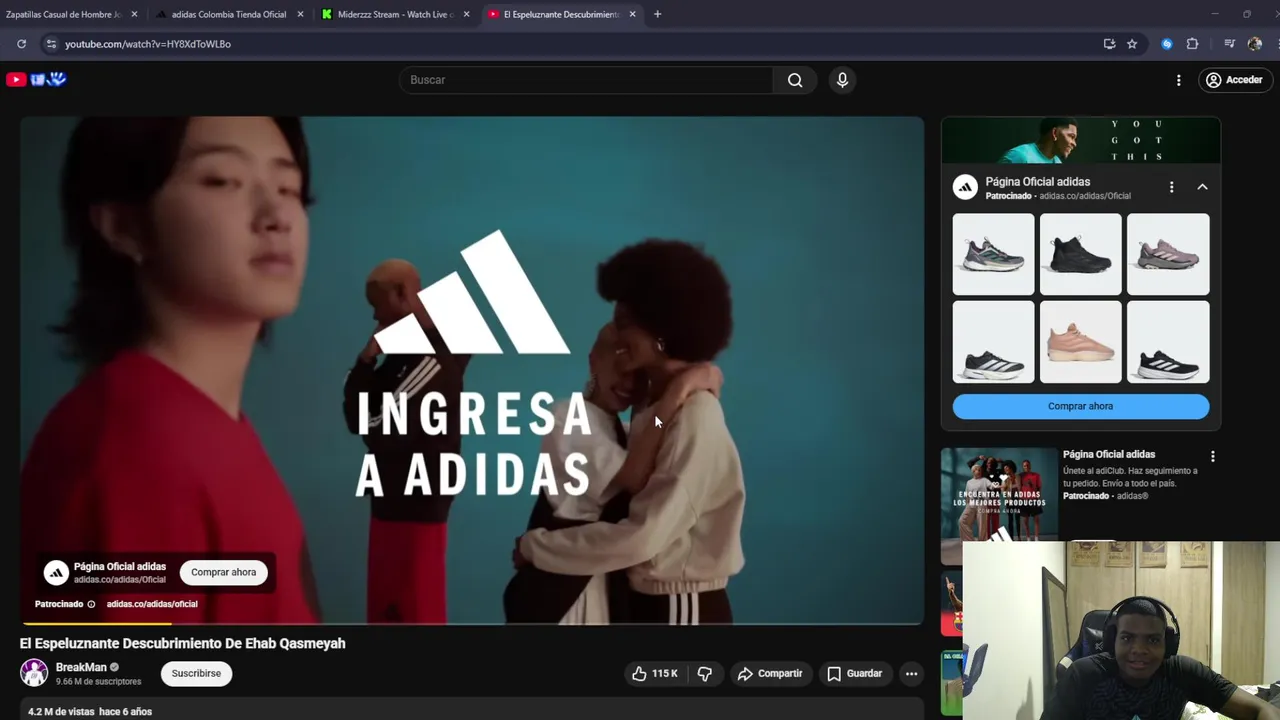
Task: Close the adidas Colombia Tienda Oficial tab
Action: pyautogui.click(x=300, y=15)
